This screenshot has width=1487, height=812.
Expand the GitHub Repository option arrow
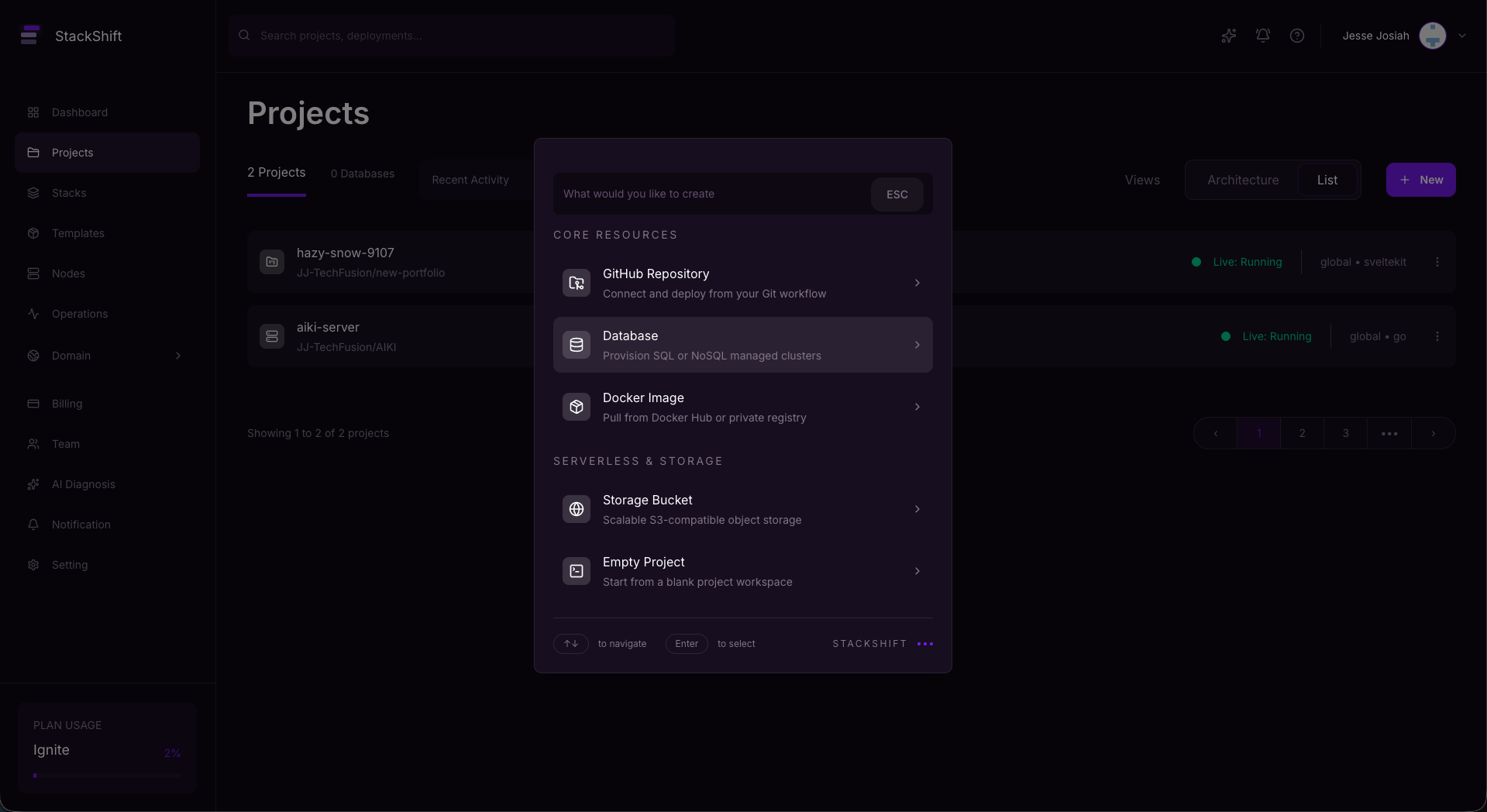click(917, 283)
